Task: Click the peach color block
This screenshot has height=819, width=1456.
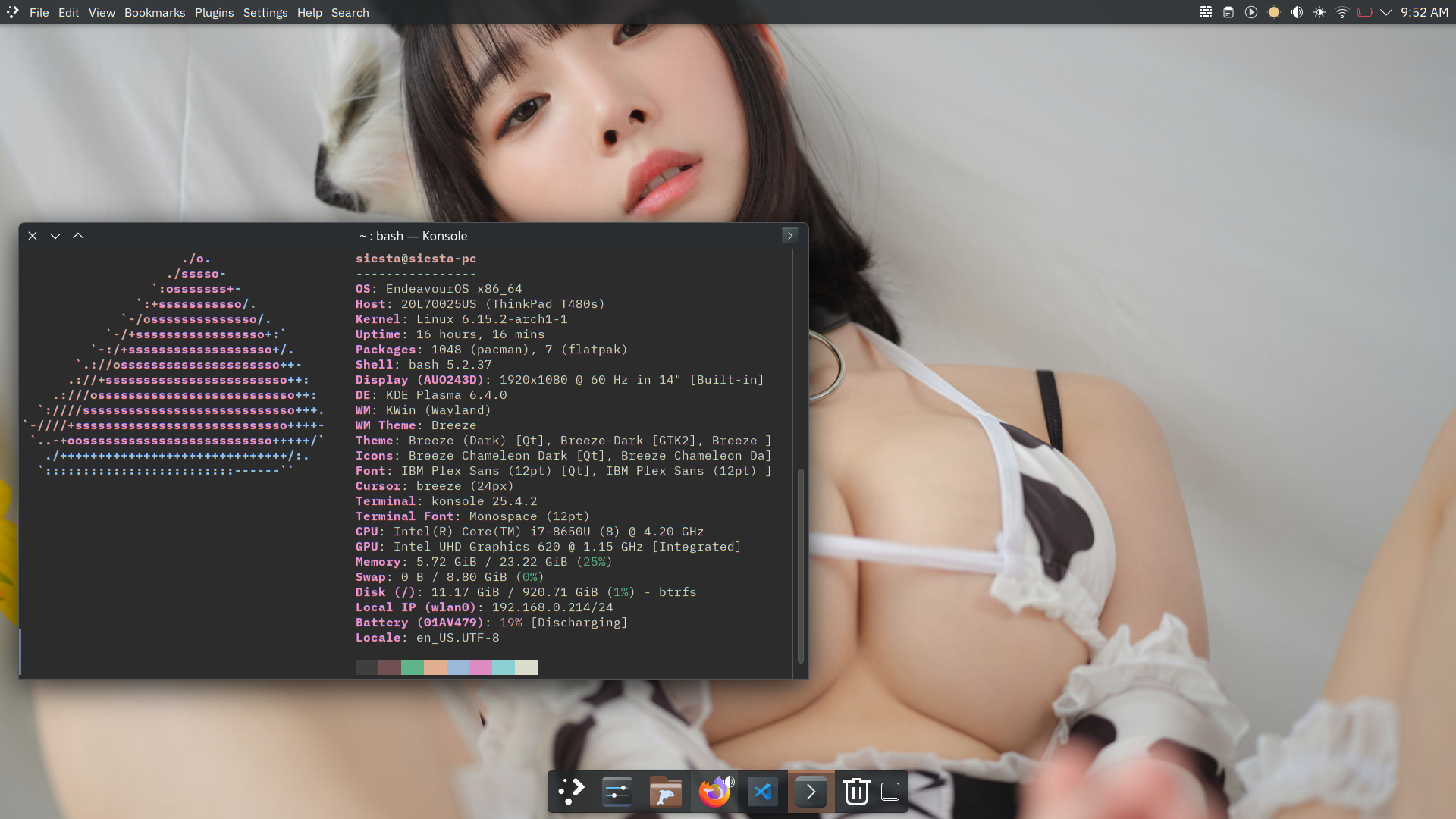Action: 435,667
